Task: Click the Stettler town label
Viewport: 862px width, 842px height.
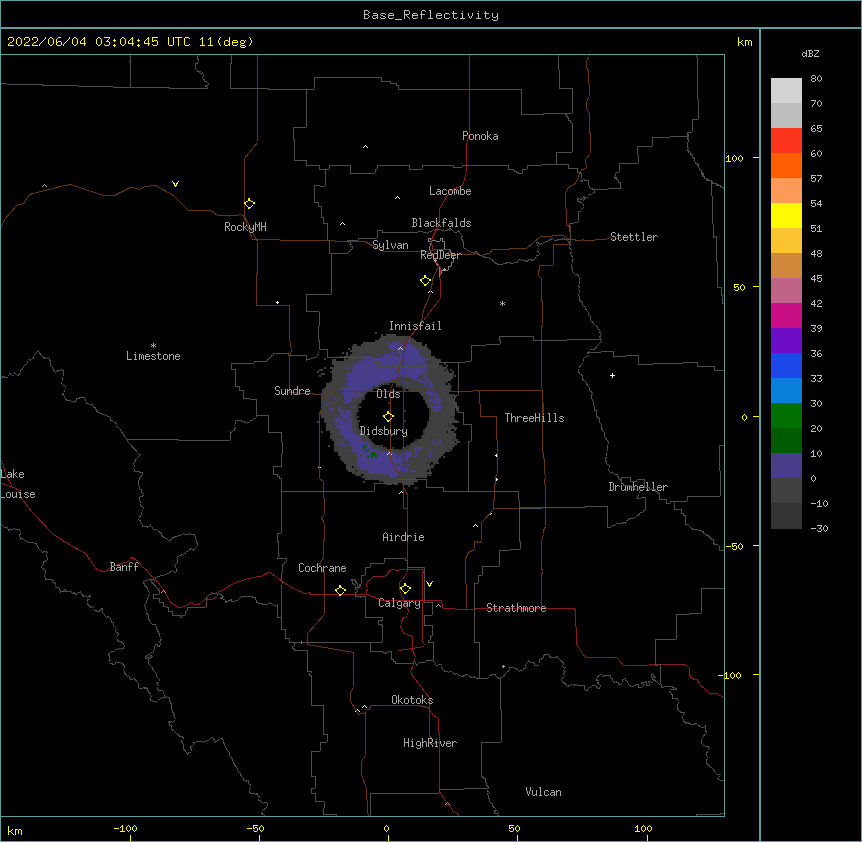Action: tap(634, 237)
